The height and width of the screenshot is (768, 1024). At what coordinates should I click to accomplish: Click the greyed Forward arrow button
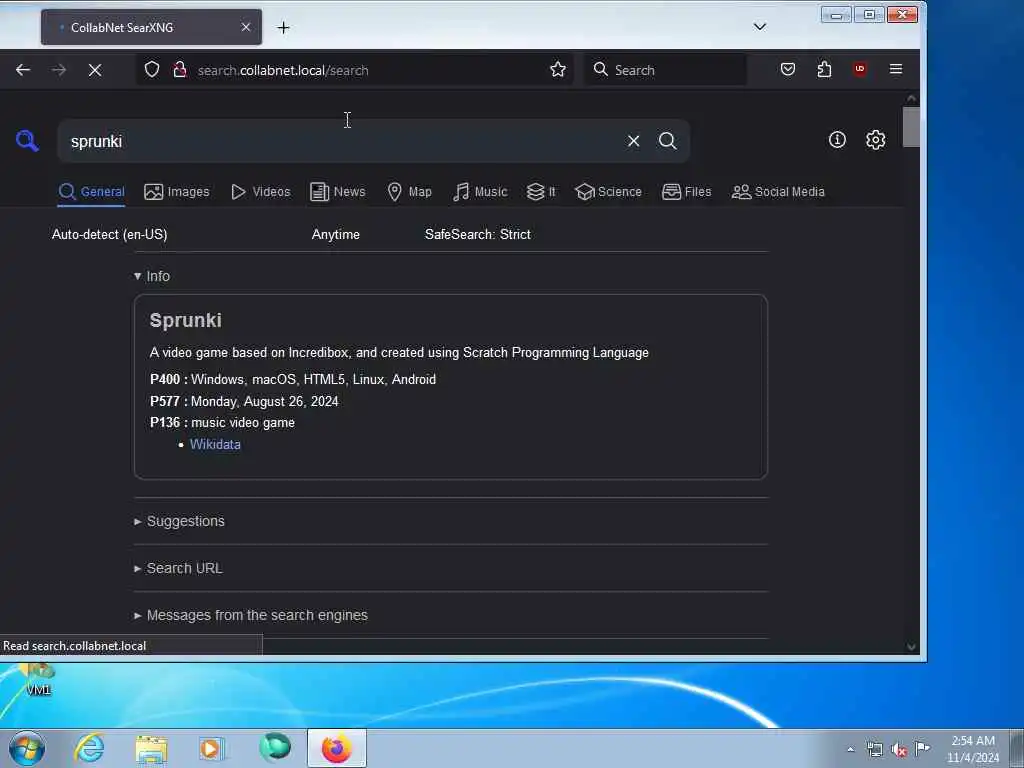pyautogui.click(x=59, y=70)
